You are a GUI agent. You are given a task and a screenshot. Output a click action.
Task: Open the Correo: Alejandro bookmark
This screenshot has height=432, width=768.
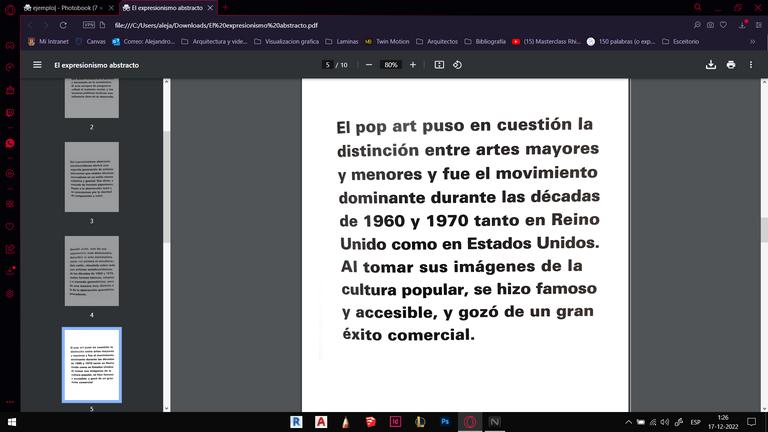pos(144,42)
